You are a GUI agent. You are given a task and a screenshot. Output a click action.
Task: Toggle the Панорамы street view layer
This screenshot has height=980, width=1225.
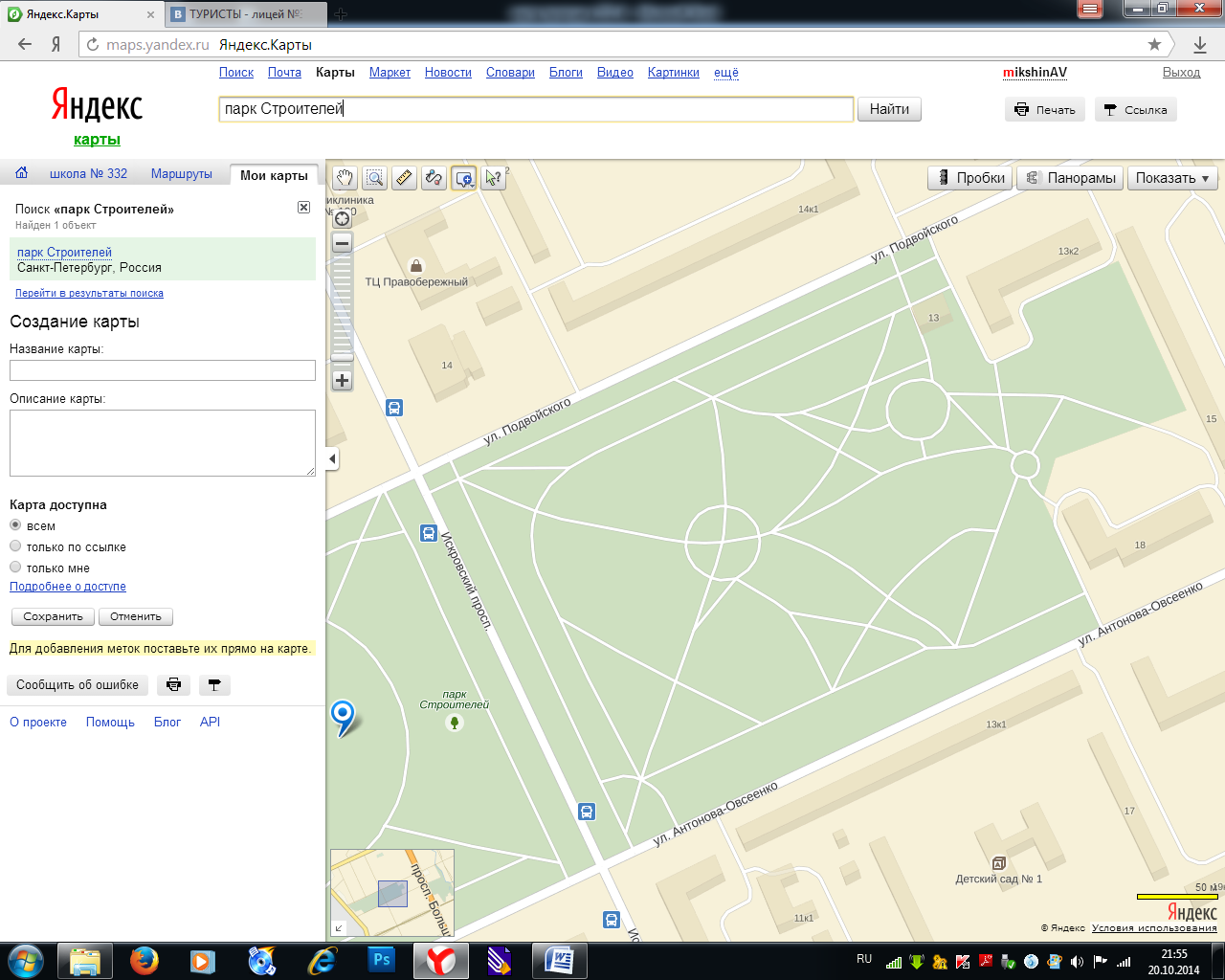click(x=1071, y=178)
